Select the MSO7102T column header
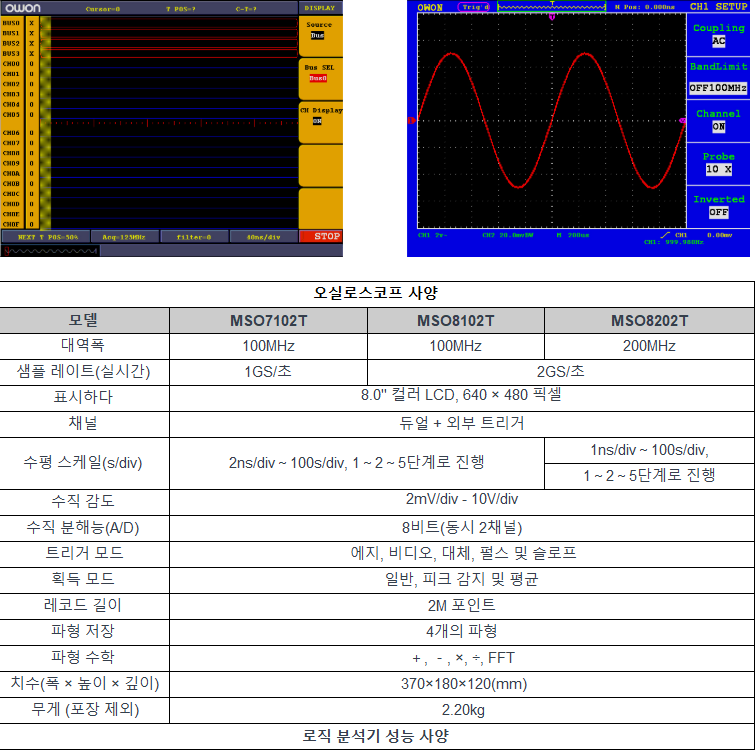This screenshot has width=755, height=750. point(269,321)
